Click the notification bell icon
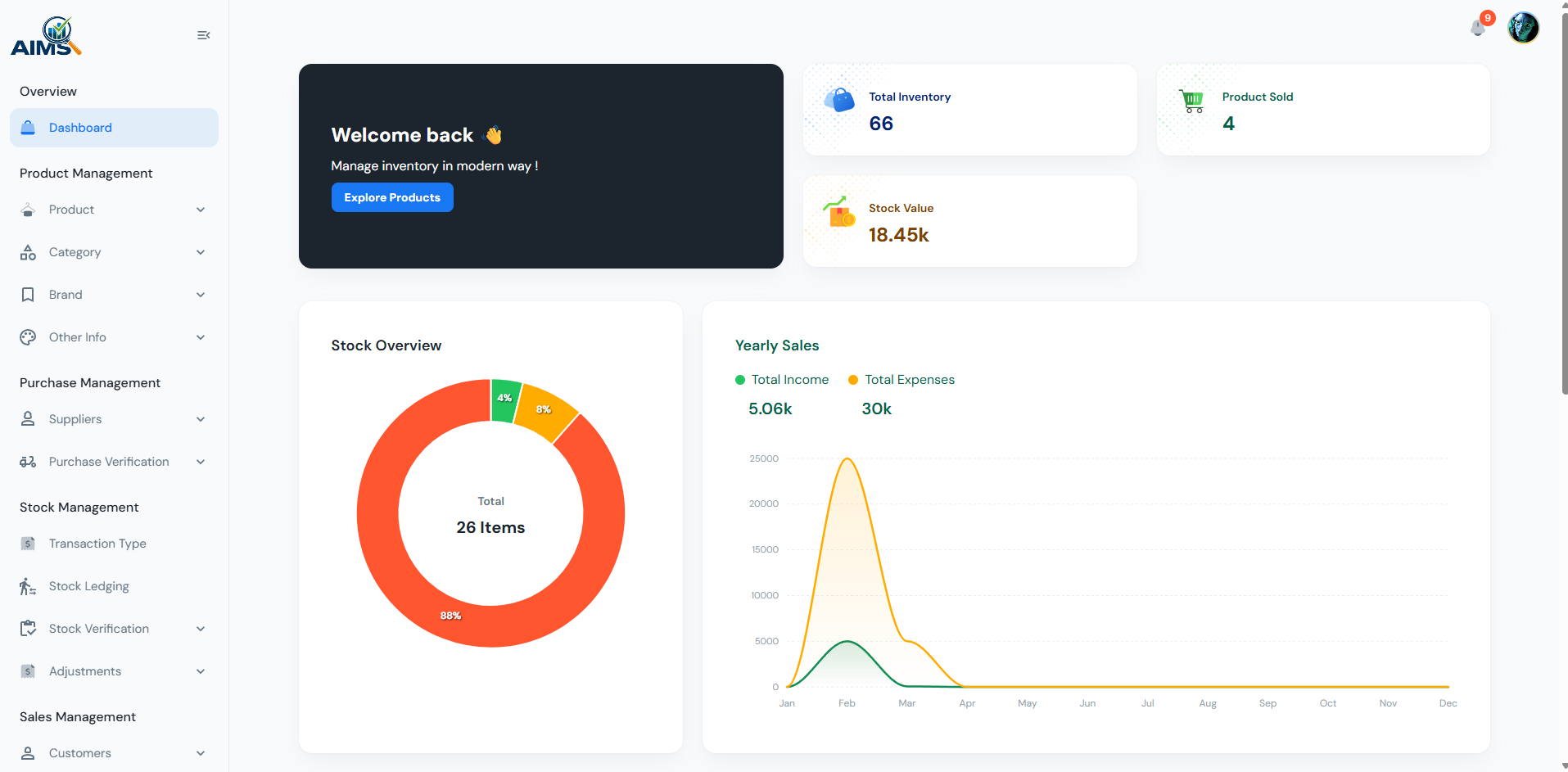Image resolution: width=1568 pixels, height=772 pixels. click(x=1477, y=27)
